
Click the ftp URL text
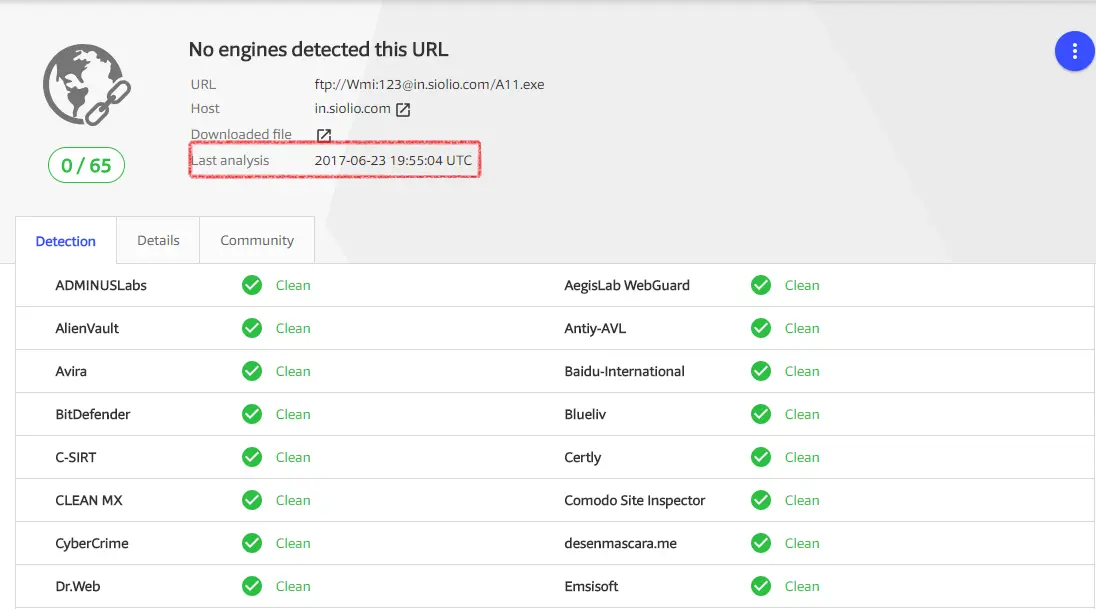[x=429, y=85]
